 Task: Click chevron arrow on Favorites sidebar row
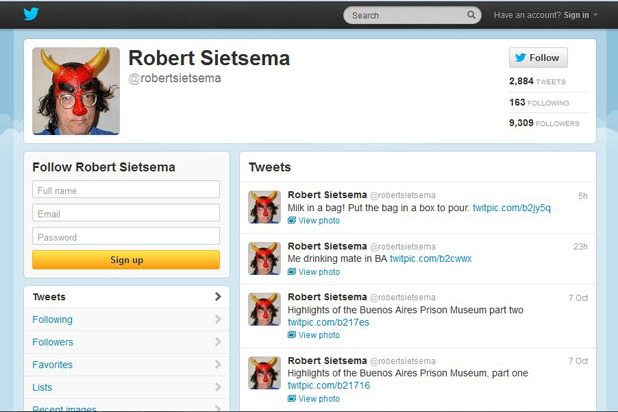pos(218,365)
